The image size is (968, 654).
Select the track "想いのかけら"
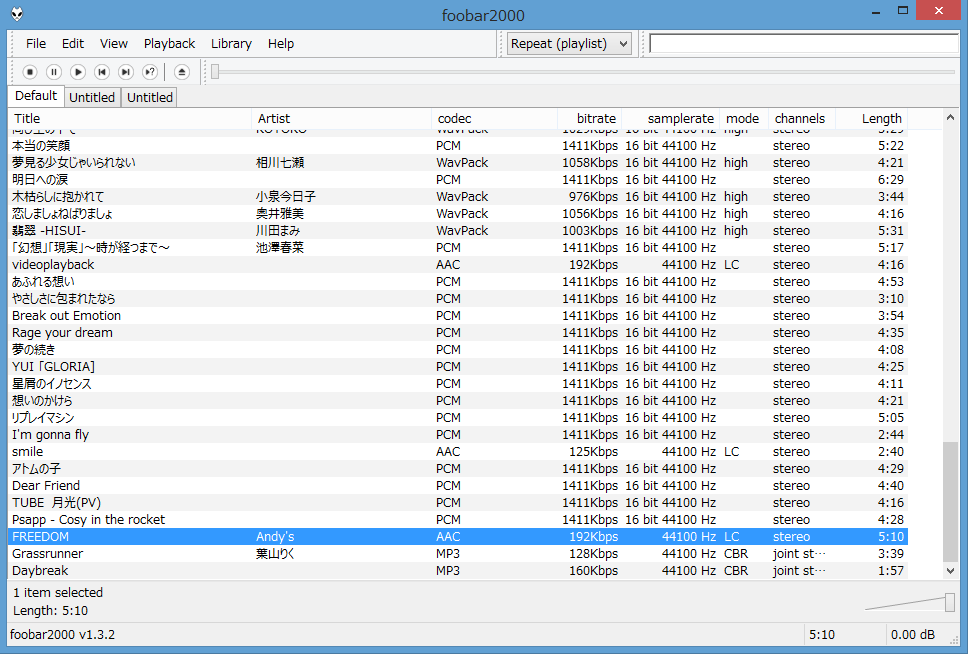point(457,401)
